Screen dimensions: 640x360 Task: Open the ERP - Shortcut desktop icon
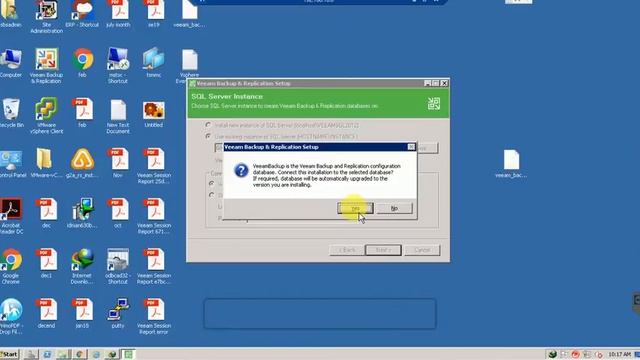click(82, 14)
